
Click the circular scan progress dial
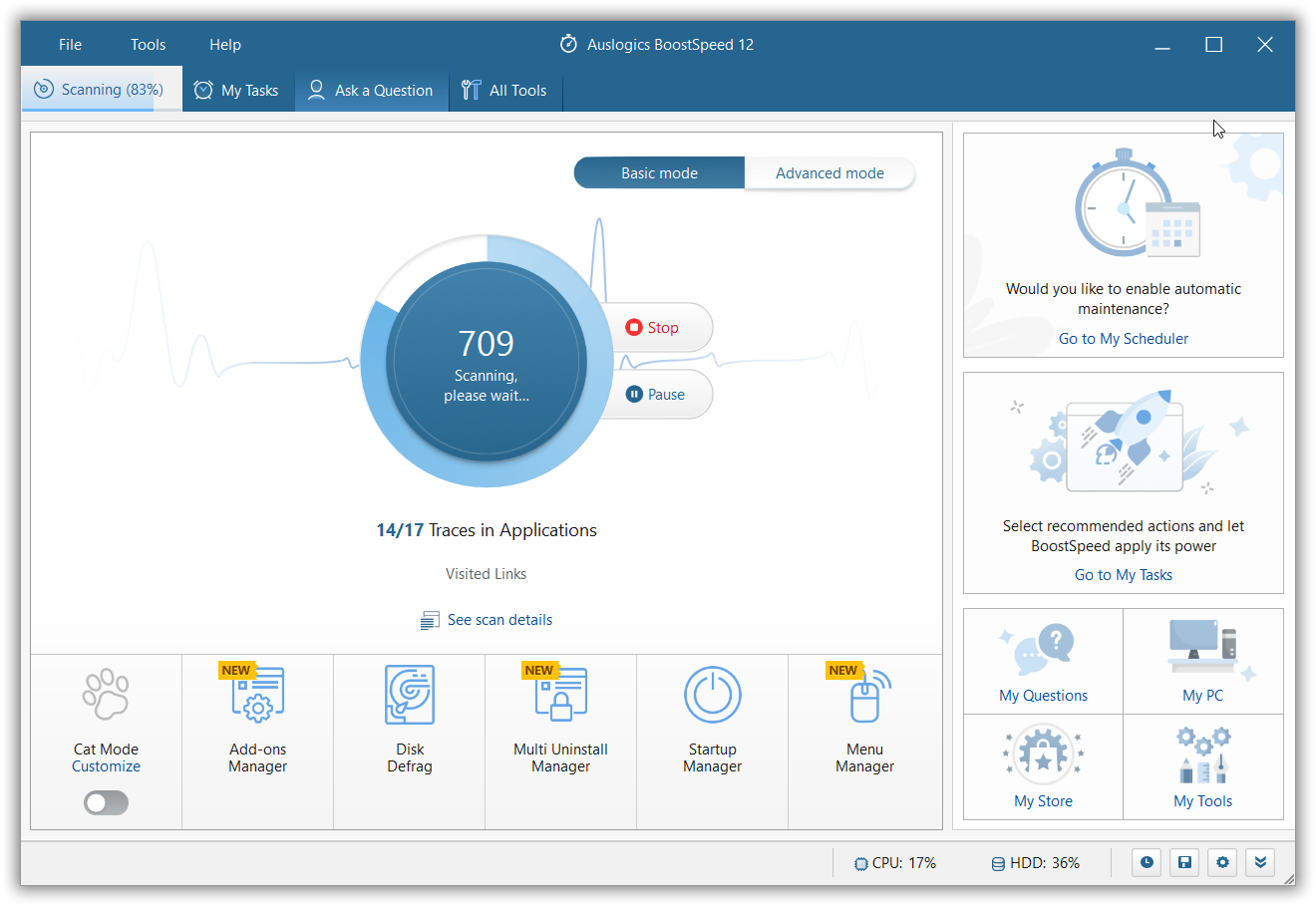click(487, 361)
